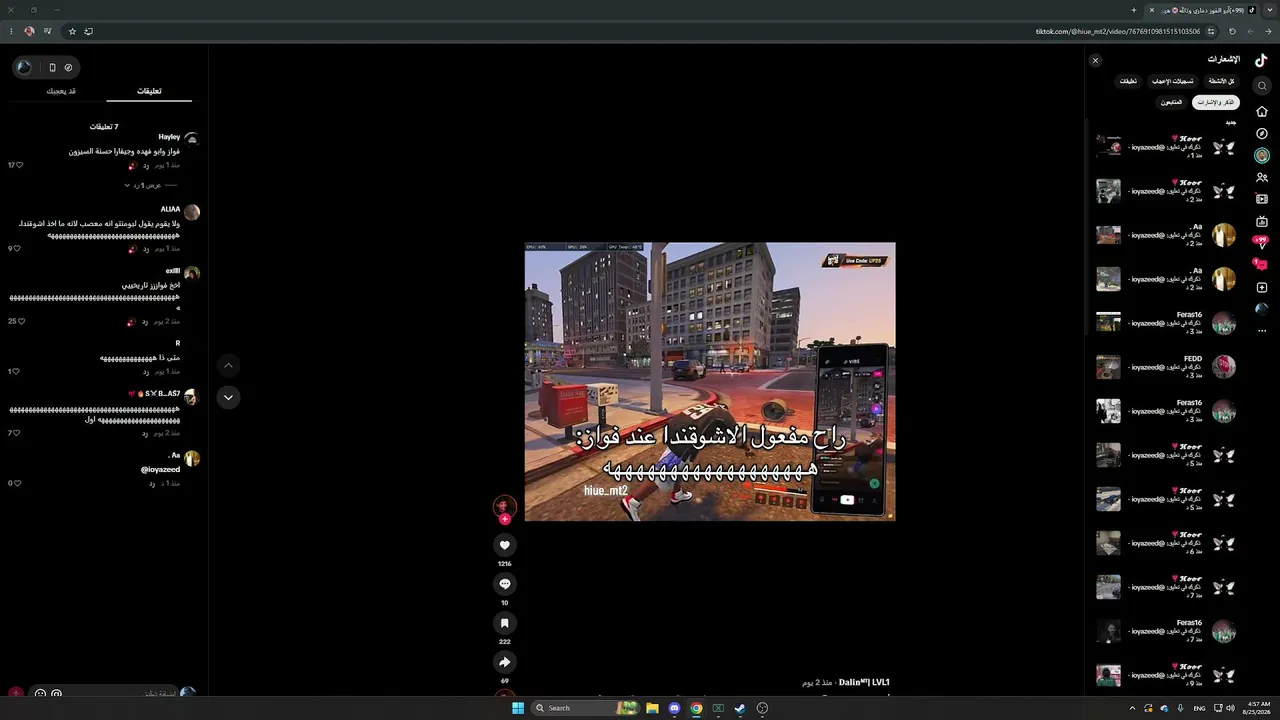Open Discord from the Windows taskbar
The height and width of the screenshot is (720, 1280).
[x=674, y=708]
